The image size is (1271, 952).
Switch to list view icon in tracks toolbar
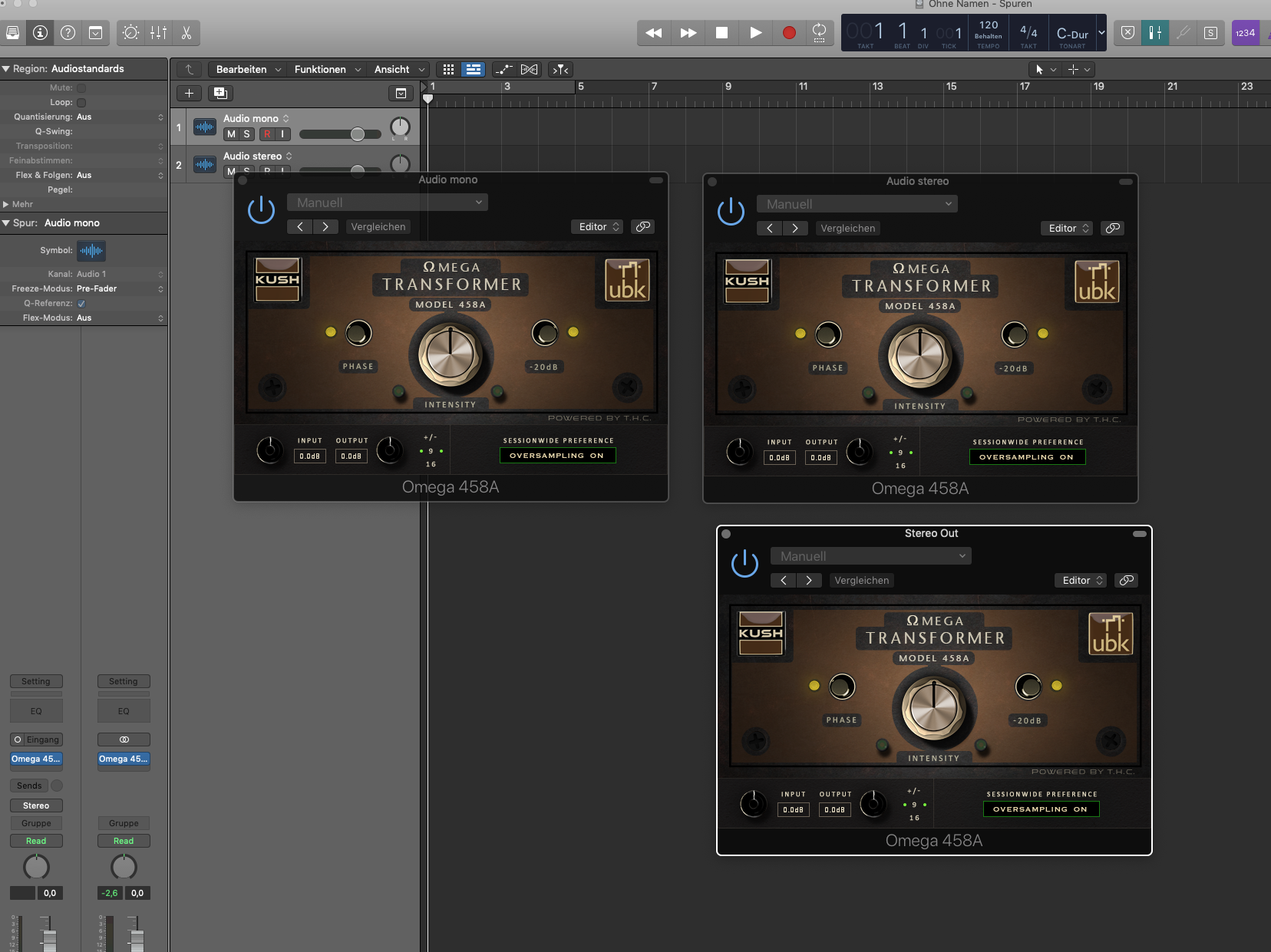tap(474, 69)
